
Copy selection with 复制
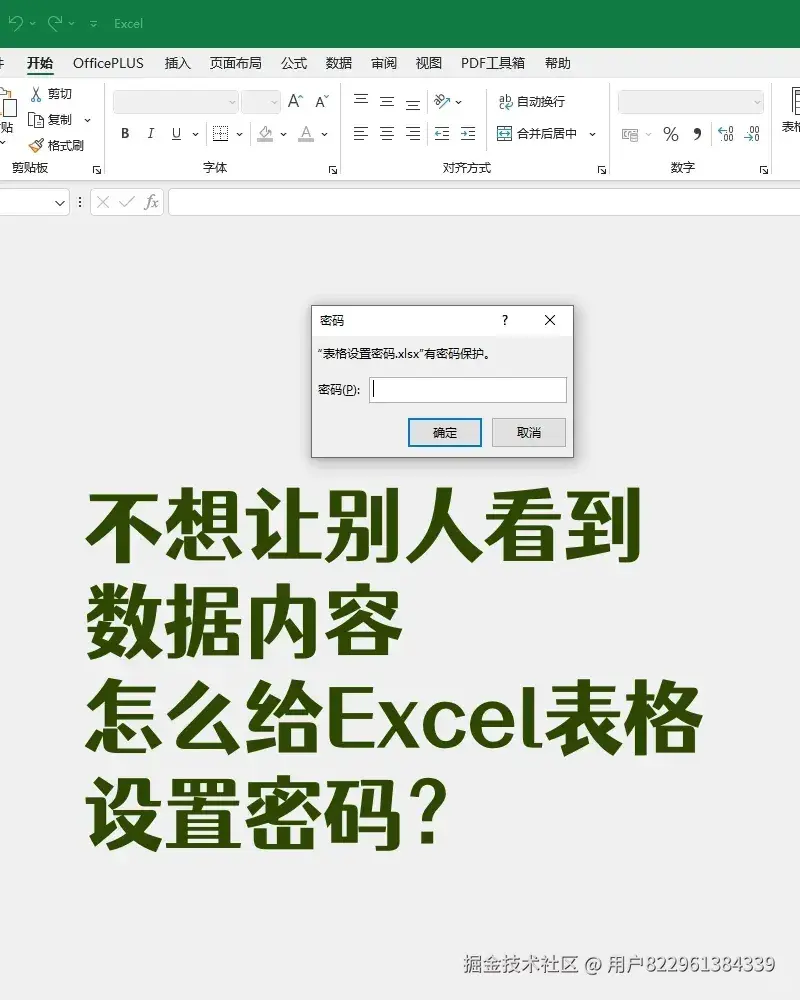51,120
